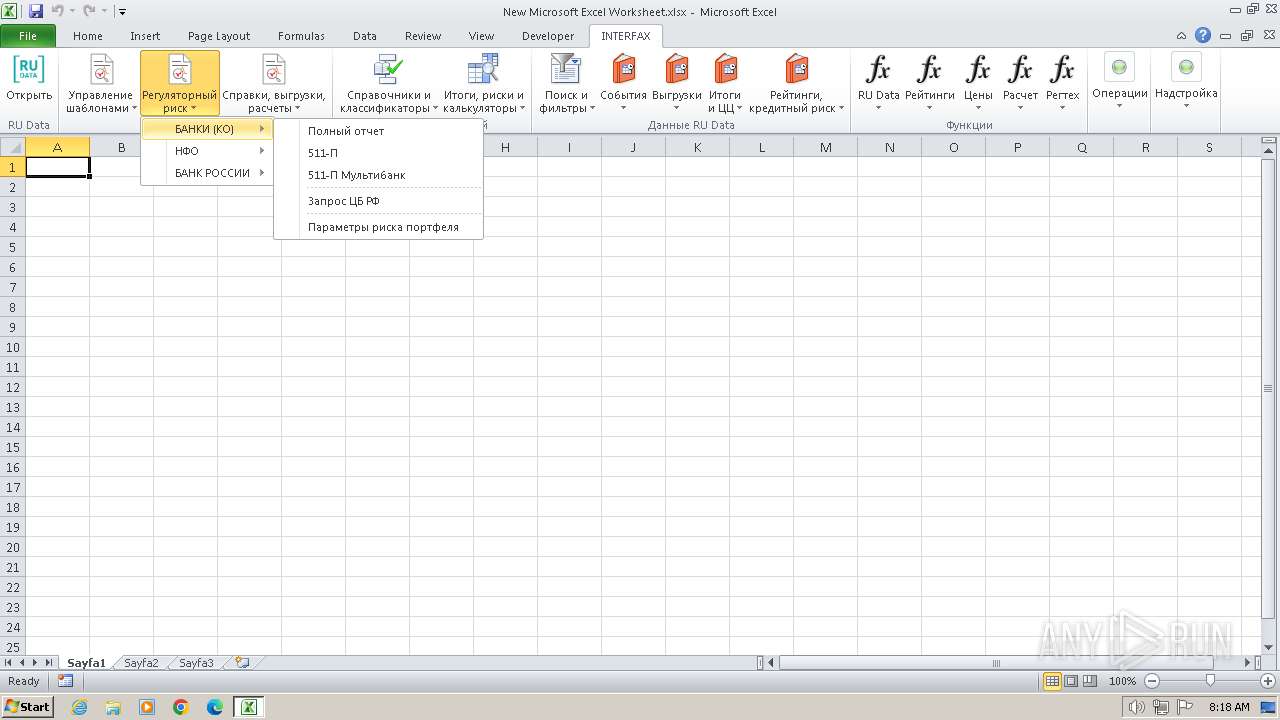Switch to Page Layout view button
Viewport: 1280px width, 720px height.
(1071, 681)
